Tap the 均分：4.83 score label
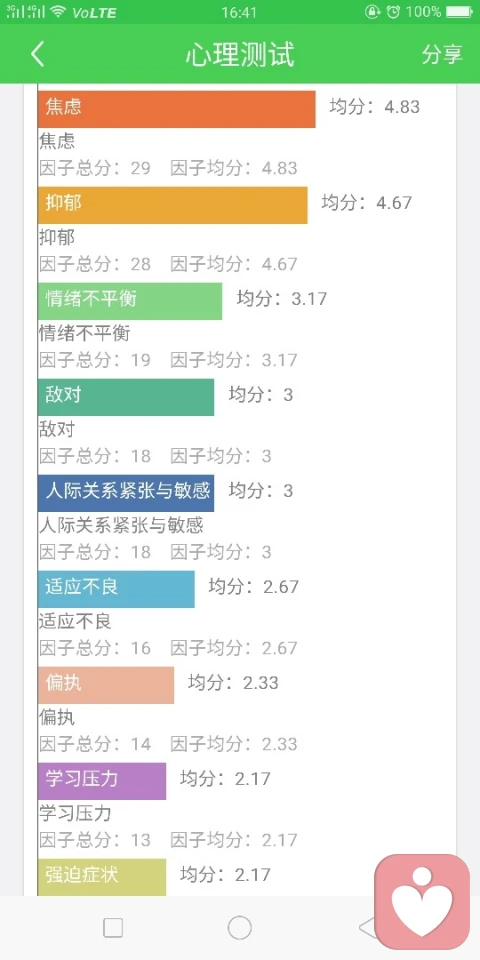Screen dimensions: 480x960 (x=375, y=107)
